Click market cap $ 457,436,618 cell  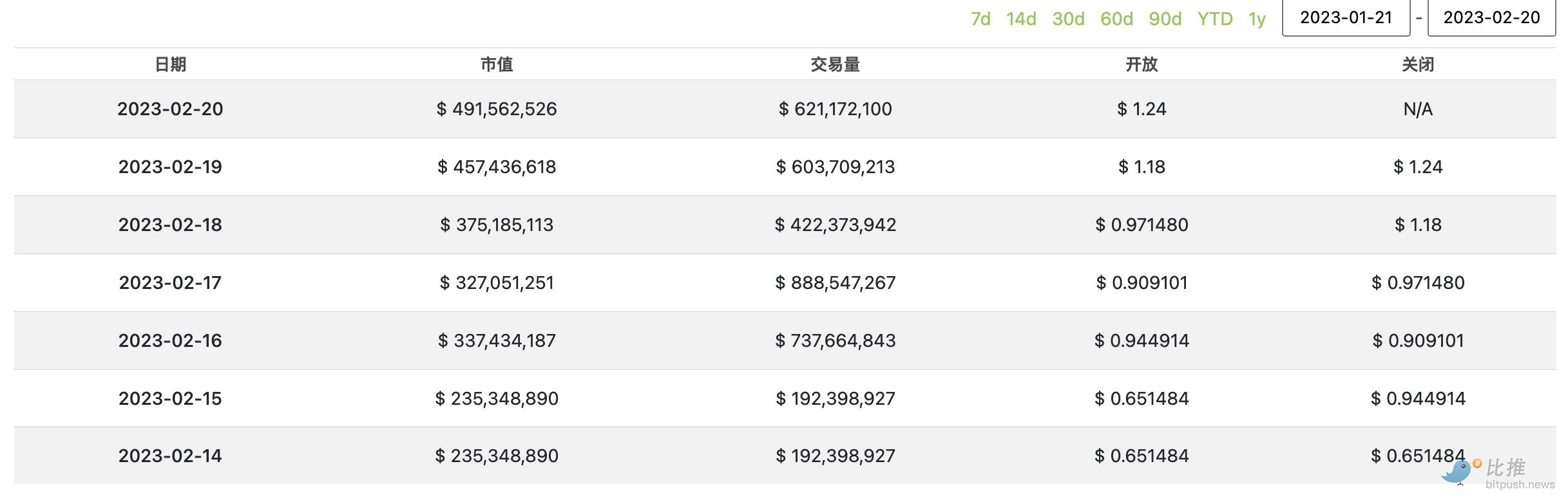[496, 167]
